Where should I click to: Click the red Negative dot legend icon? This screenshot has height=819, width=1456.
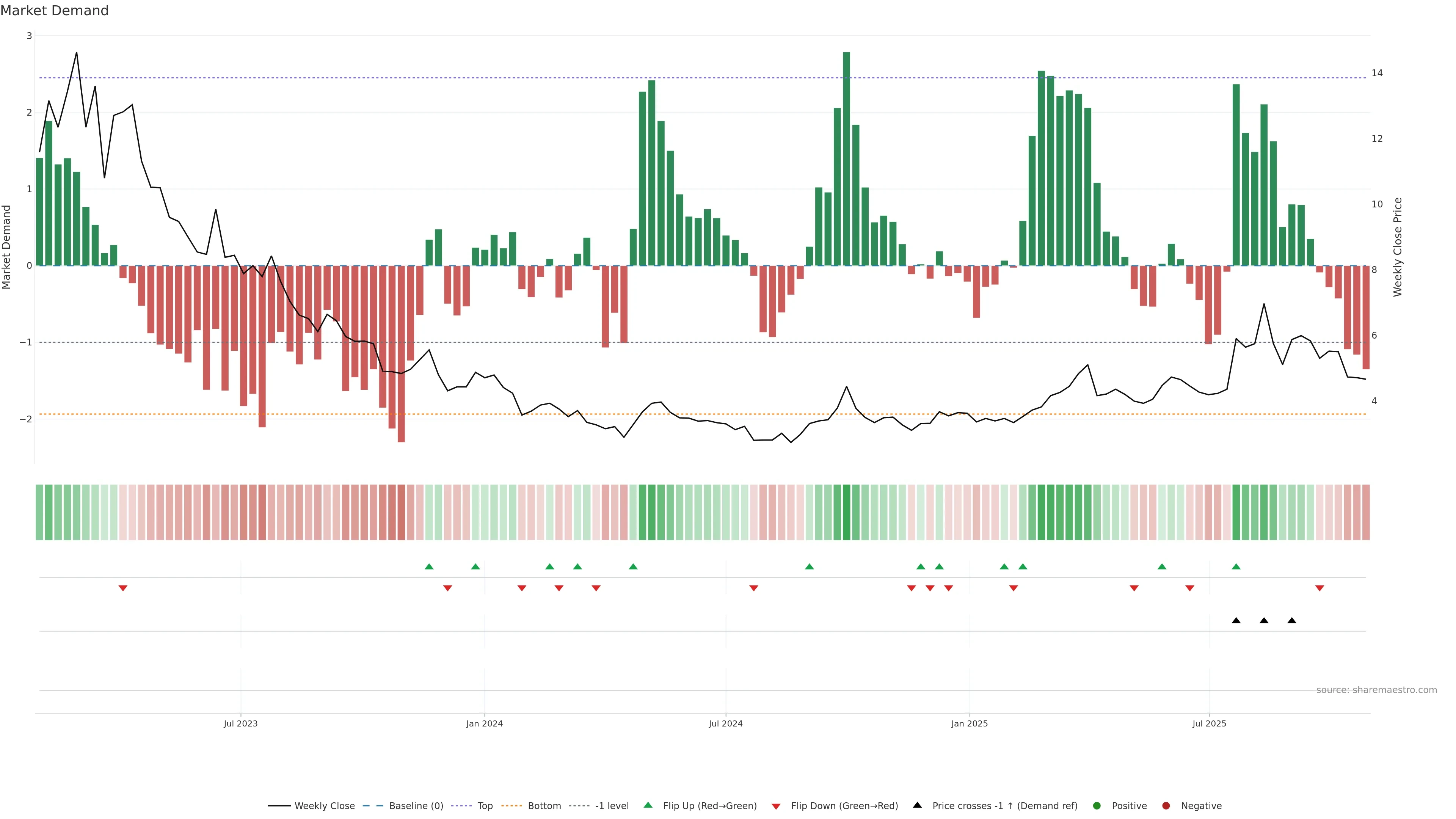point(1166,805)
